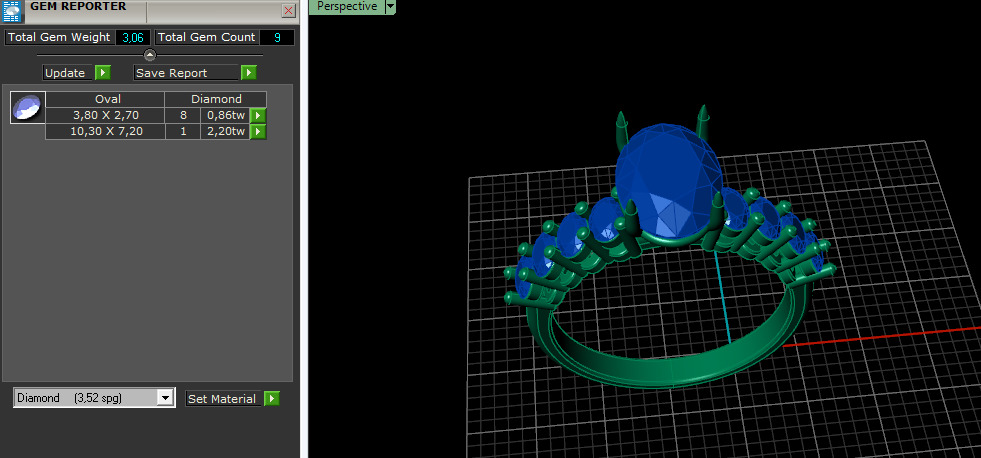Screen dimensions: 981x458
Task: Click the quantity cell showing 8
Action: coord(183,115)
